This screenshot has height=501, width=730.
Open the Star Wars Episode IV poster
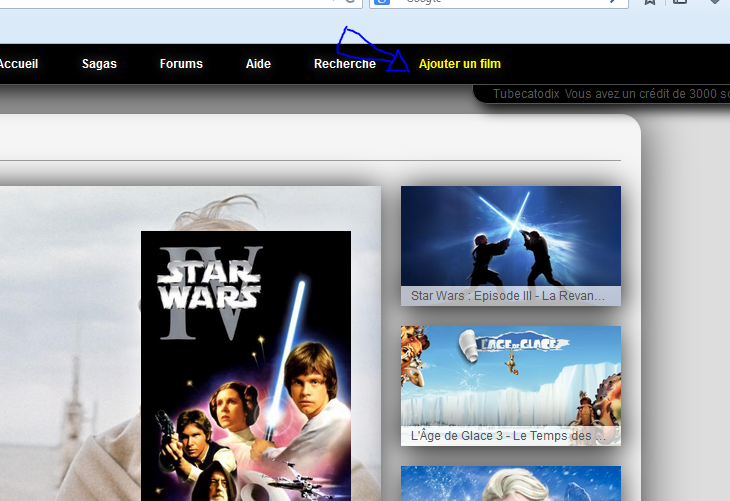point(245,365)
